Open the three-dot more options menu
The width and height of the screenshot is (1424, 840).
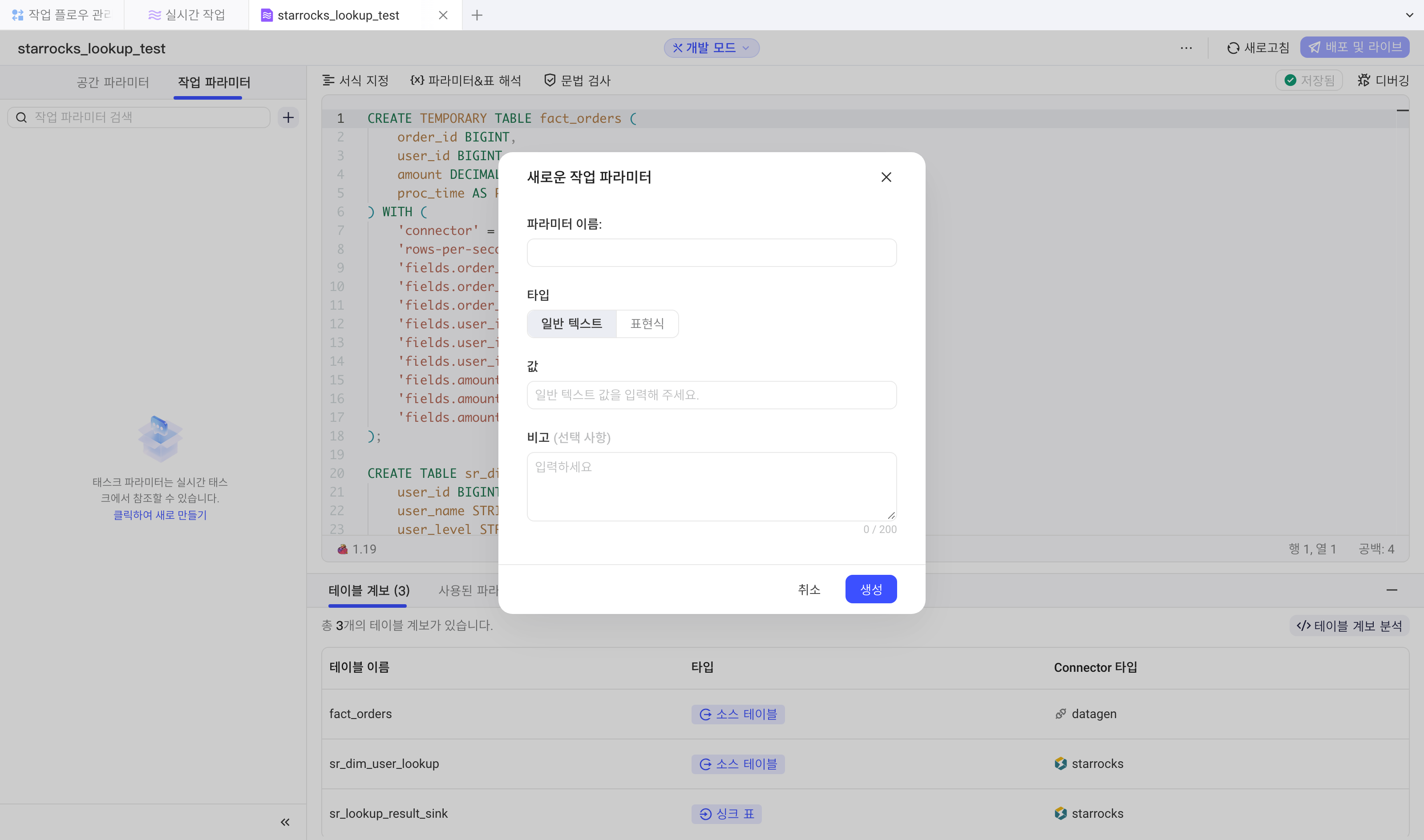[1186, 48]
